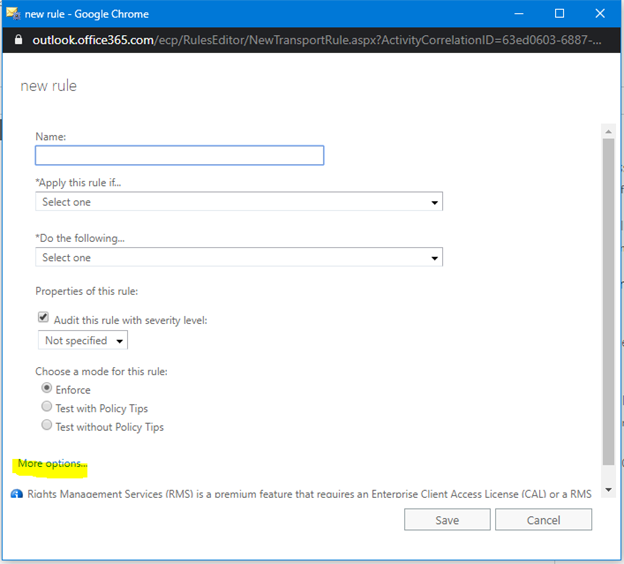Expand the Not specified severity dropdown
Viewport: 624px width, 564px height.
[x=83, y=340]
